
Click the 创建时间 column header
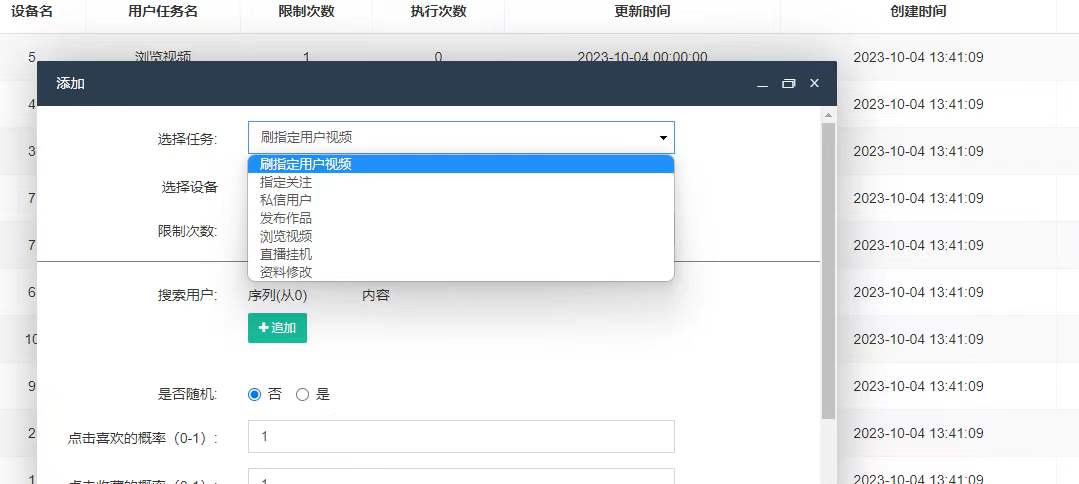tap(918, 12)
